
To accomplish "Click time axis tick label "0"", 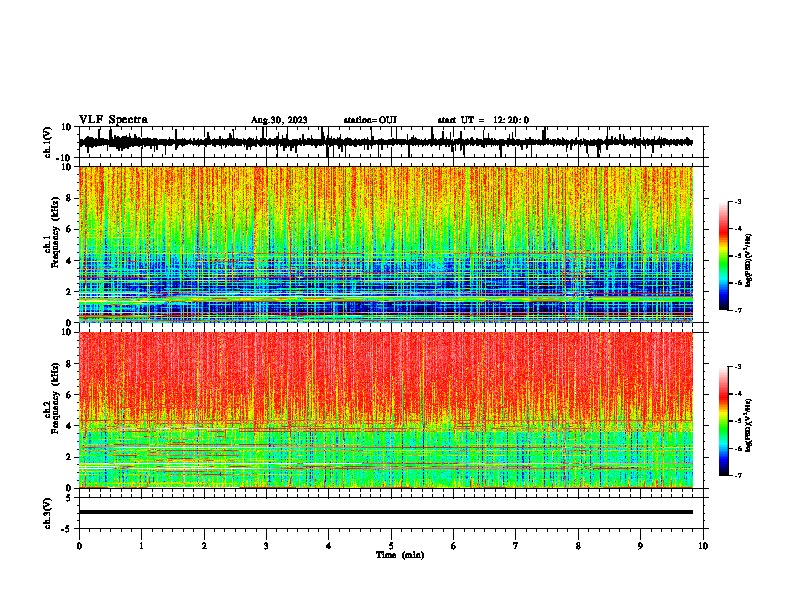I will coord(79,546).
